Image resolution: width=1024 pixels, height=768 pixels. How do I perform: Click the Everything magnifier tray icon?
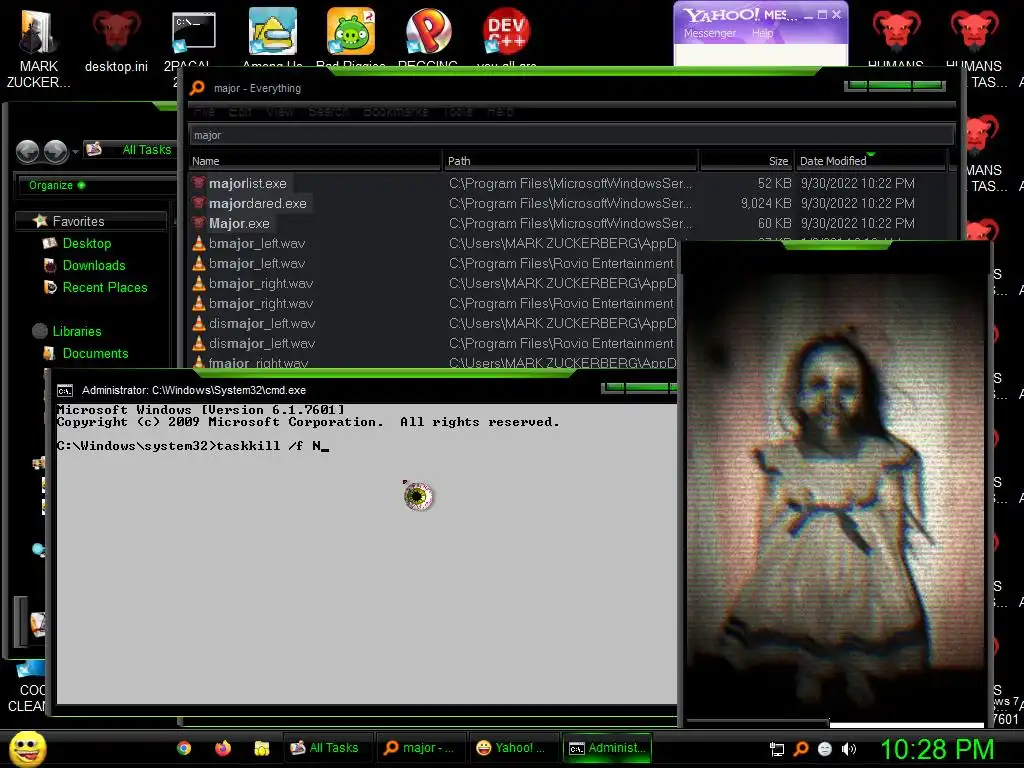point(801,749)
